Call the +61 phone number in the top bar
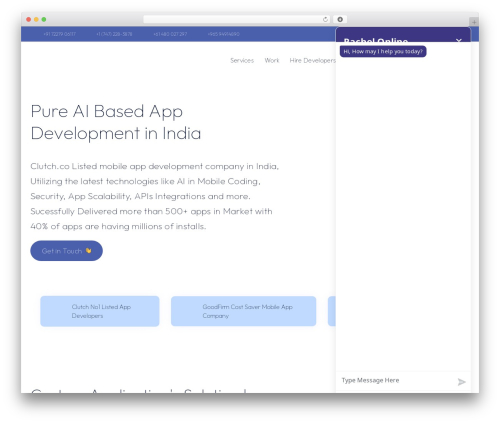The width and height of the screenshot is (500, 423). (x=170, y=34)
